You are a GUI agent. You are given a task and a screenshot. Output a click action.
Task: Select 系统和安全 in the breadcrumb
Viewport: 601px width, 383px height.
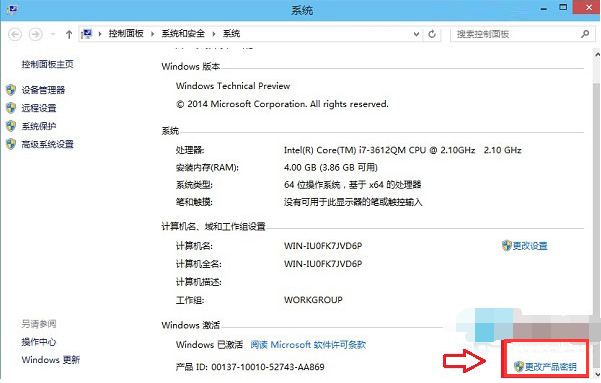coord(183,34)
